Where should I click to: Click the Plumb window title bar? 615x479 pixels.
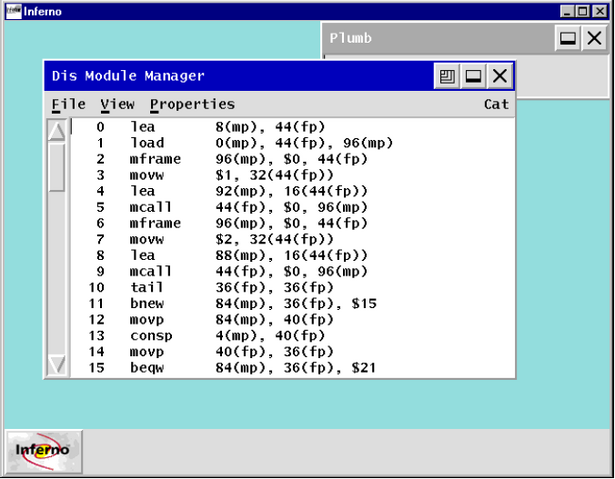tap(439, 38)
